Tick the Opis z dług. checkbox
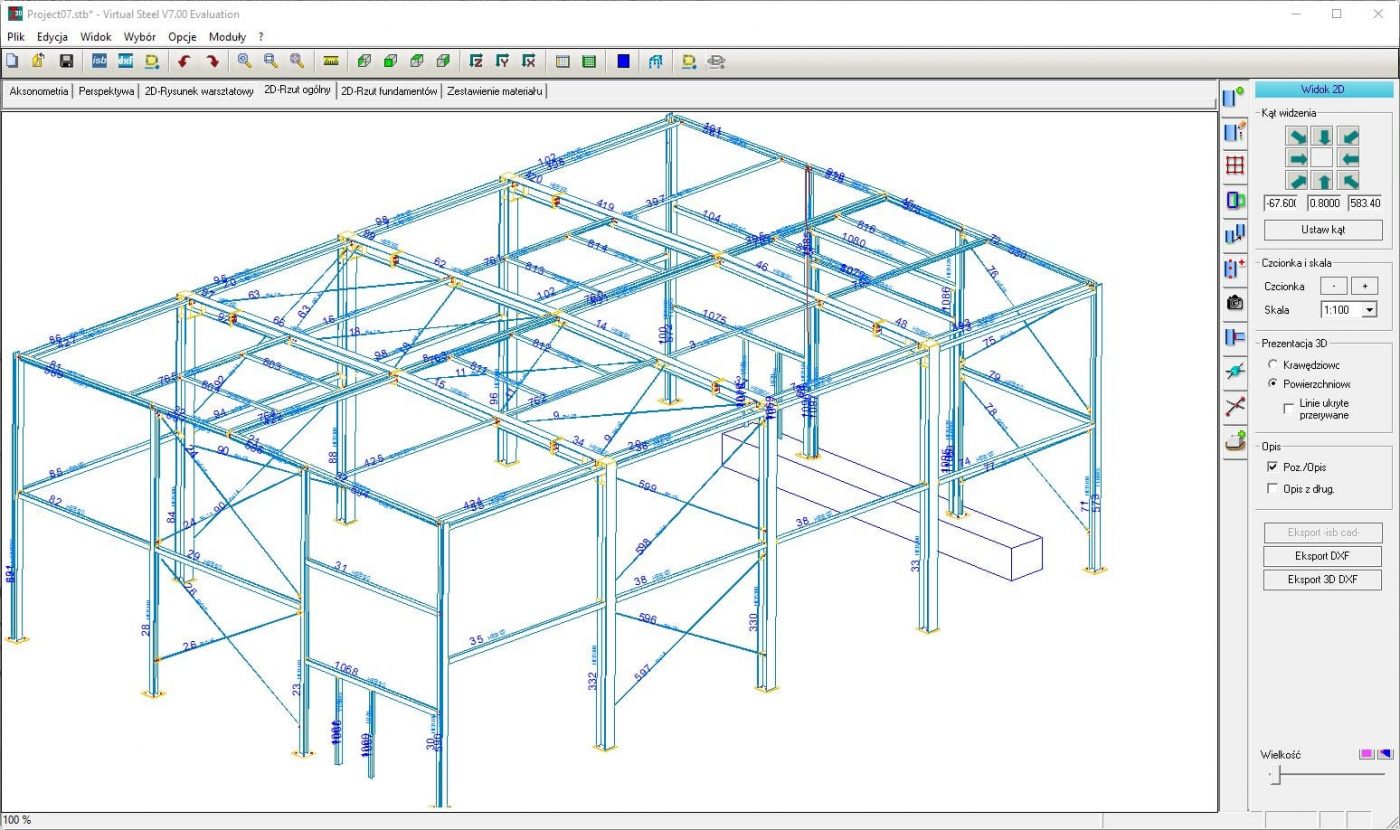The height and width of the screenshot is (830, 1400). (1272, 489)
